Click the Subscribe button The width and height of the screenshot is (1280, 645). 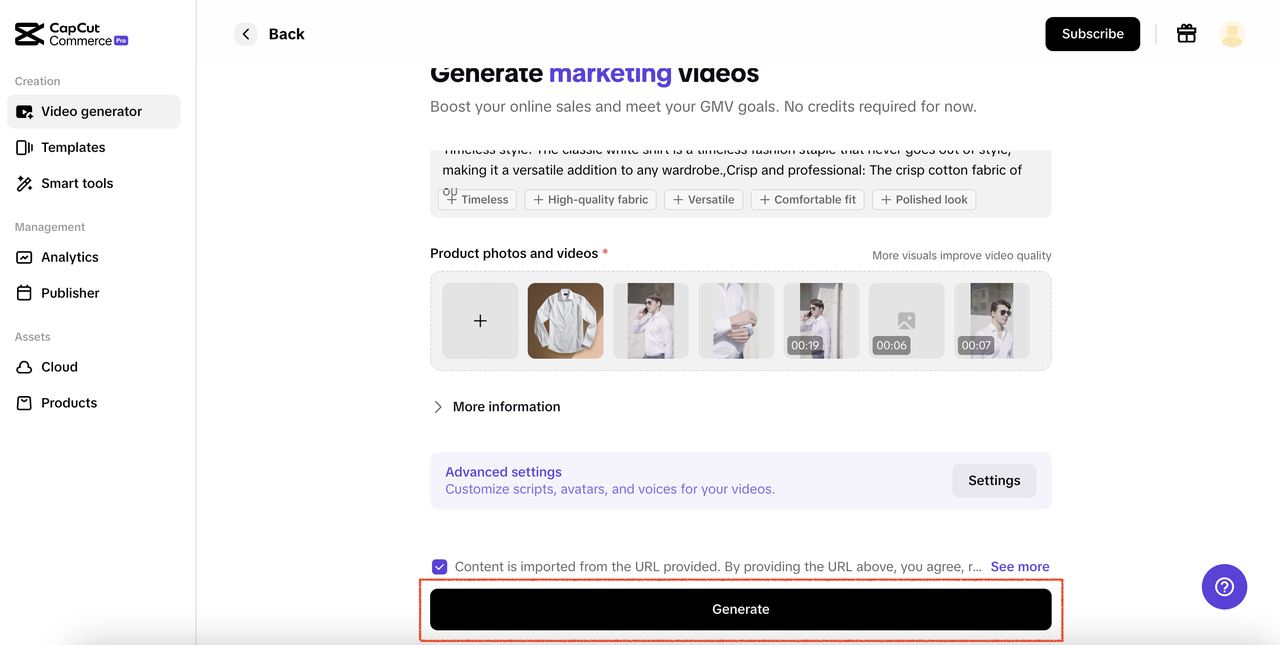click(x=1093, y=34)
